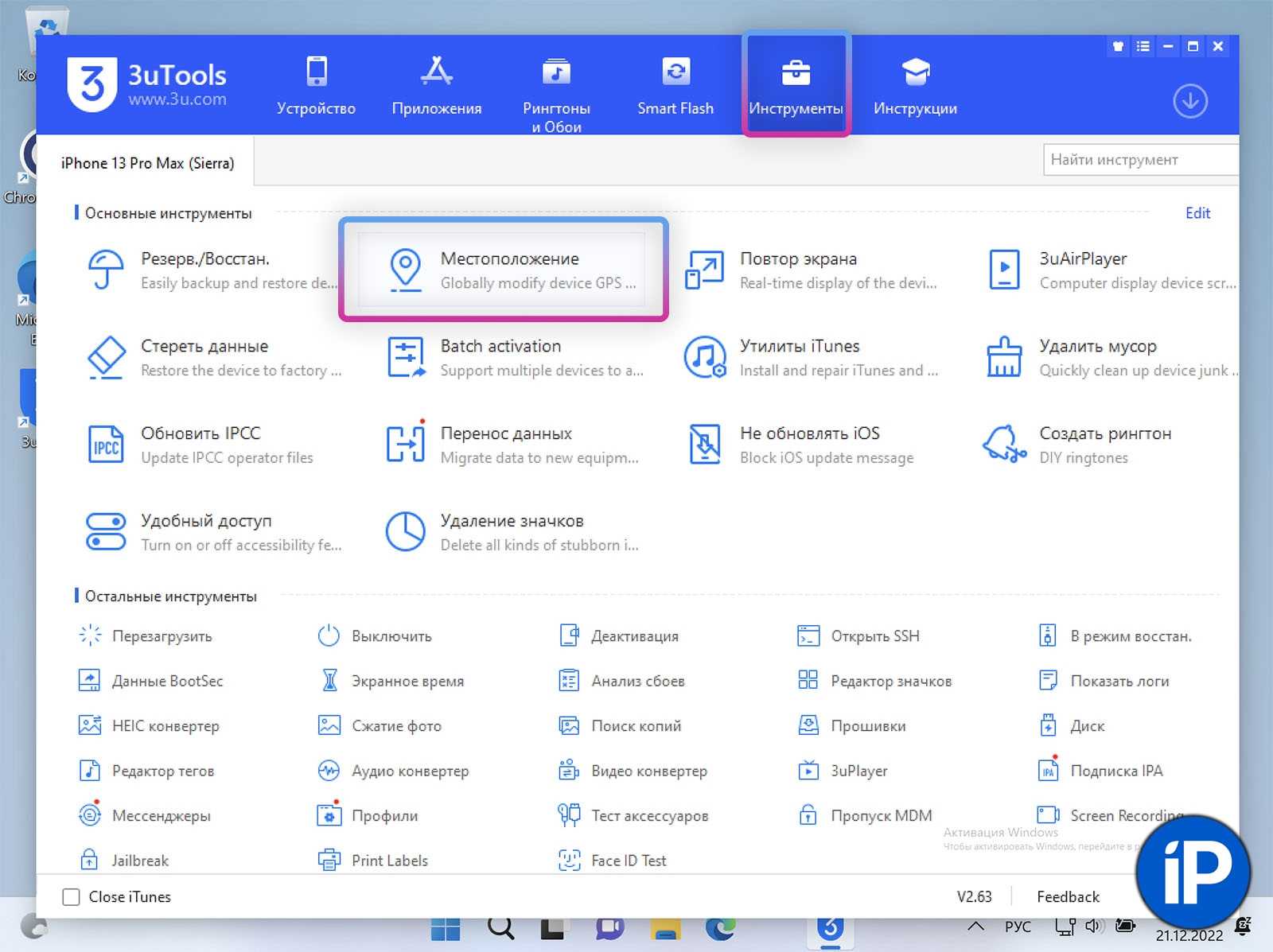
Task: Open Прошивки firmware tool
Action: pyautogui.click(x=851, y=725)
